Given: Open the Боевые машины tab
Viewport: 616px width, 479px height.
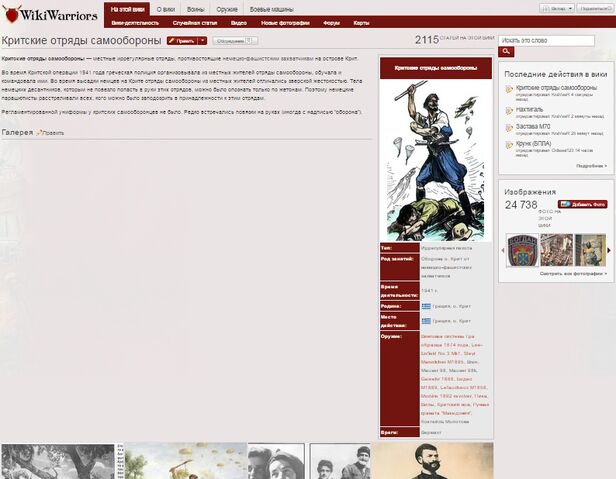Looking at the screenshot, I should pos(271,9).
